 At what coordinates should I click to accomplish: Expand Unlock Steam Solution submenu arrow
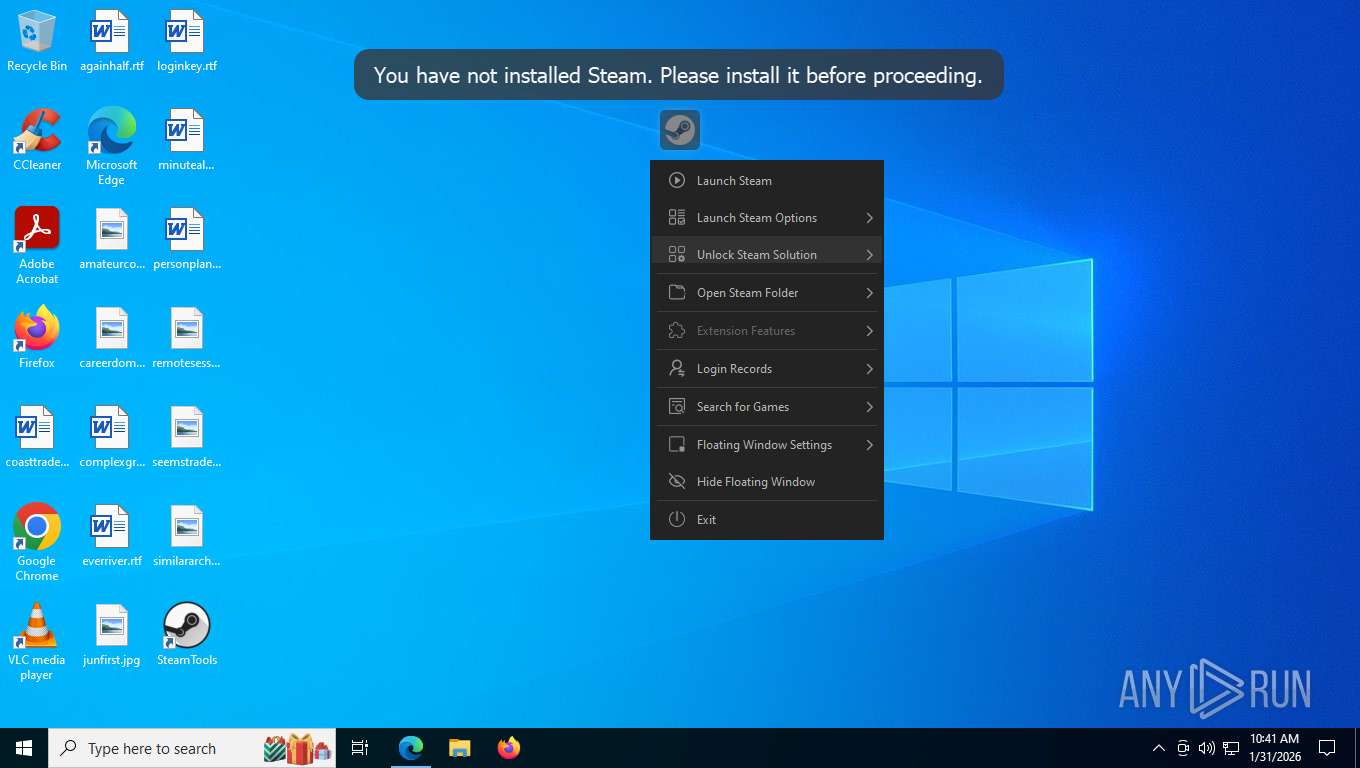870,255
